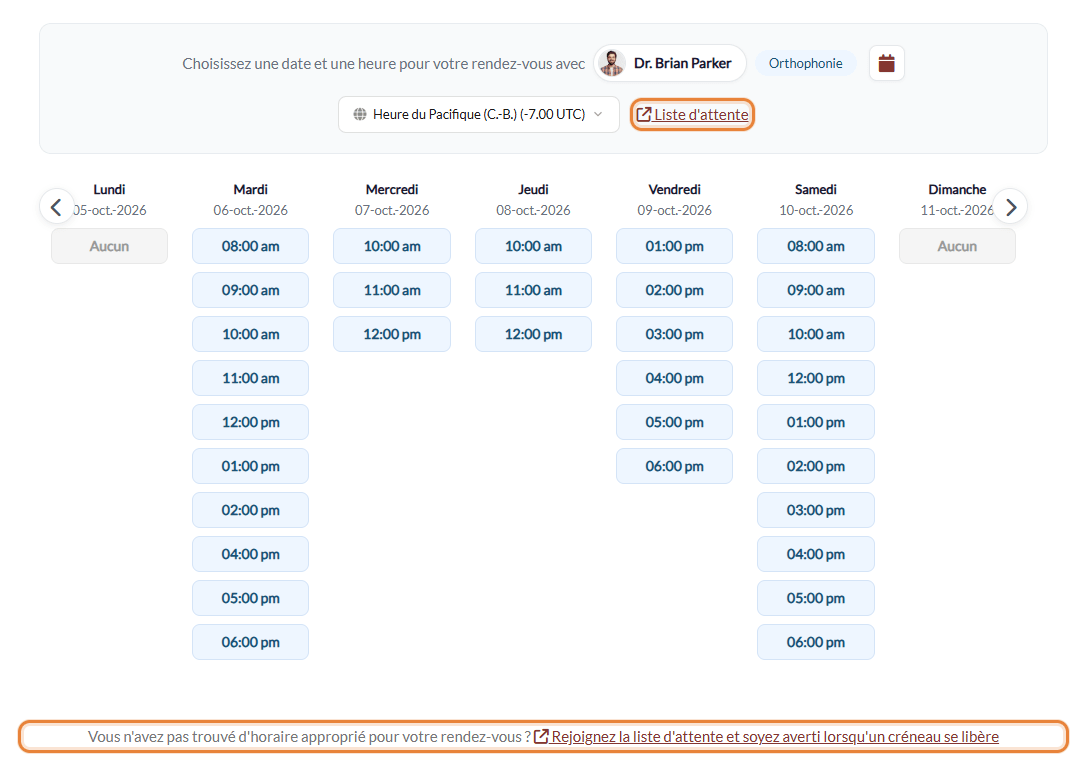This screenshot has height=771, width=1087.
Task: Select Samedi 03:00 pm slot
Action: coord(816,510)
